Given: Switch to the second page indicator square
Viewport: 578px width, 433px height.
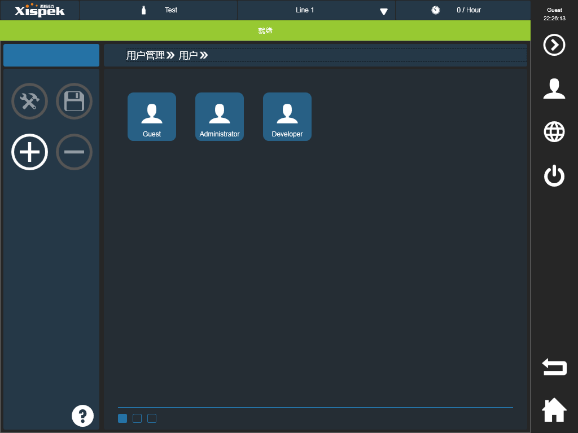Looking at the screenshot, I should (x=137, y=418).
